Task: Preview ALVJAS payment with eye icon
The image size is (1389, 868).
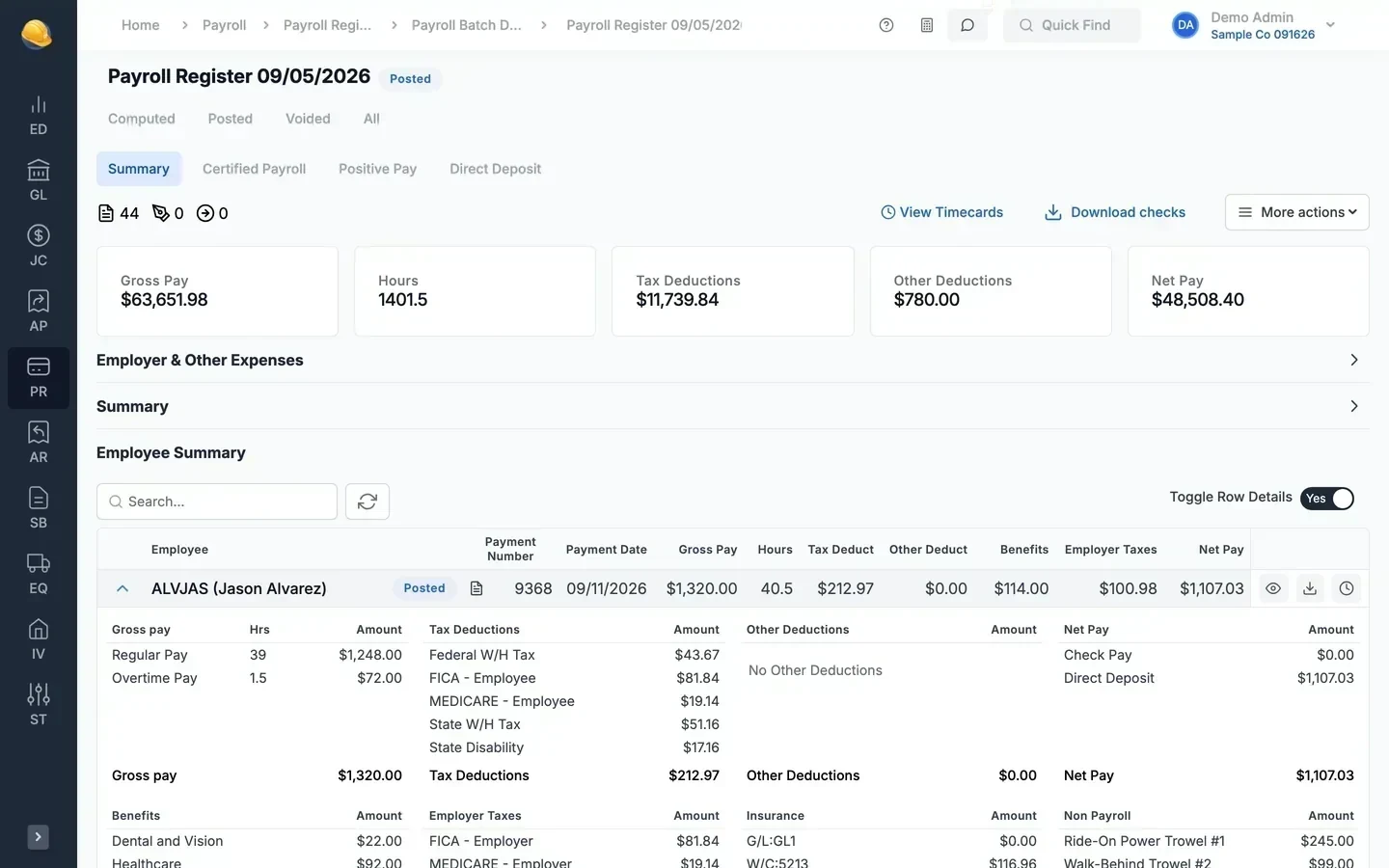Action: [1273, 588]
